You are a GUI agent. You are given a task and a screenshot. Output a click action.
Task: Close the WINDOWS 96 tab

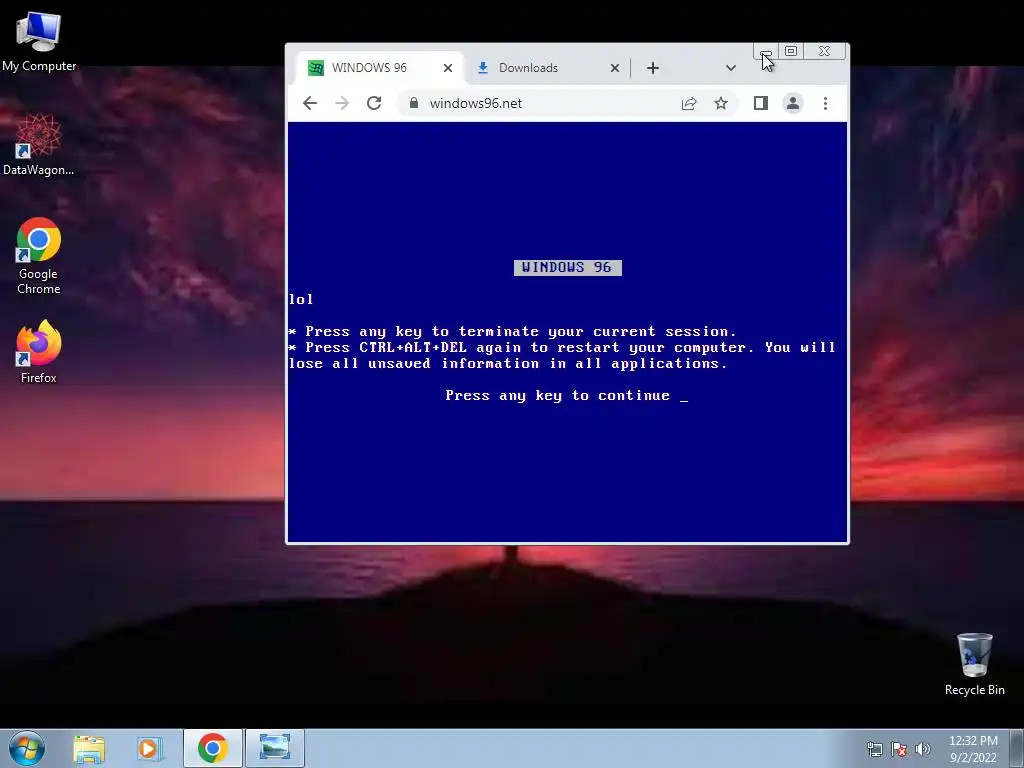[x=447, y=68]
